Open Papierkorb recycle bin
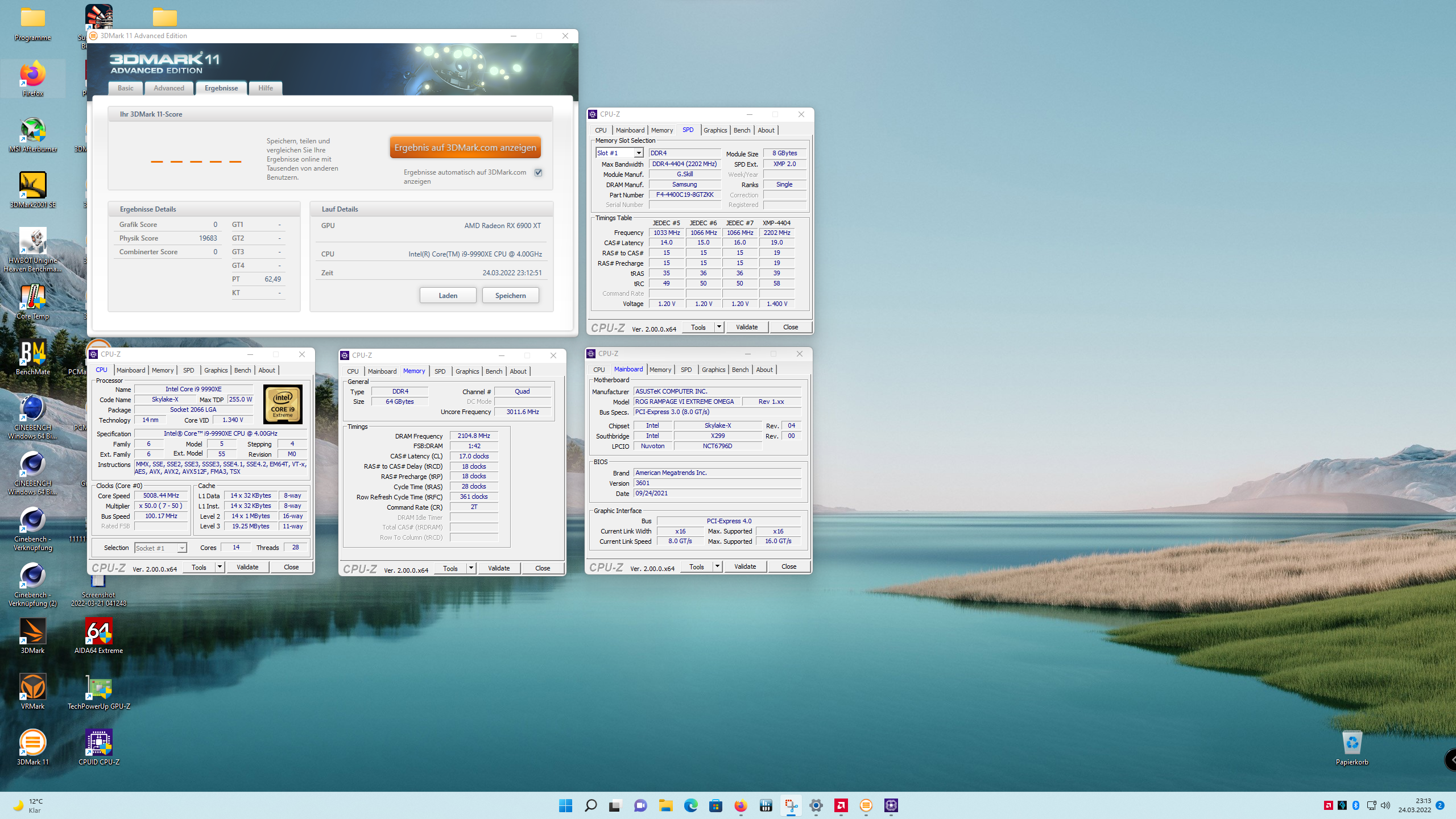The height and width of the screenshot is (819, 1456). coord(1352,748)
